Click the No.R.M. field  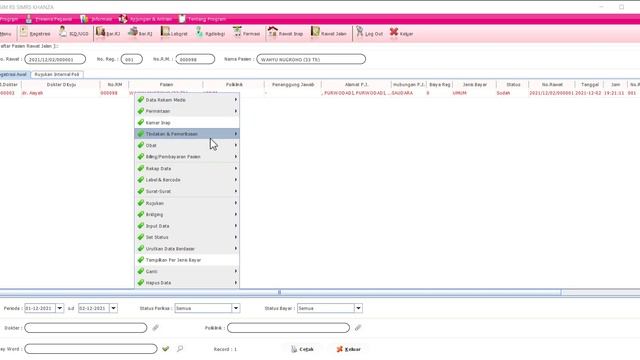[x=195, y=59]
